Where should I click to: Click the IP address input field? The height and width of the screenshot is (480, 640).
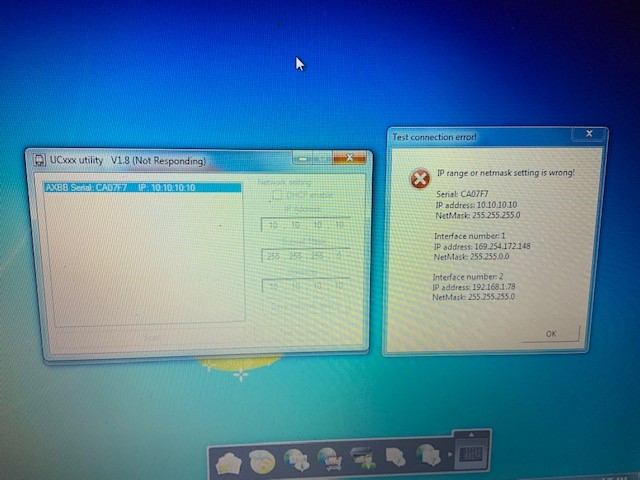pos(305,225)
